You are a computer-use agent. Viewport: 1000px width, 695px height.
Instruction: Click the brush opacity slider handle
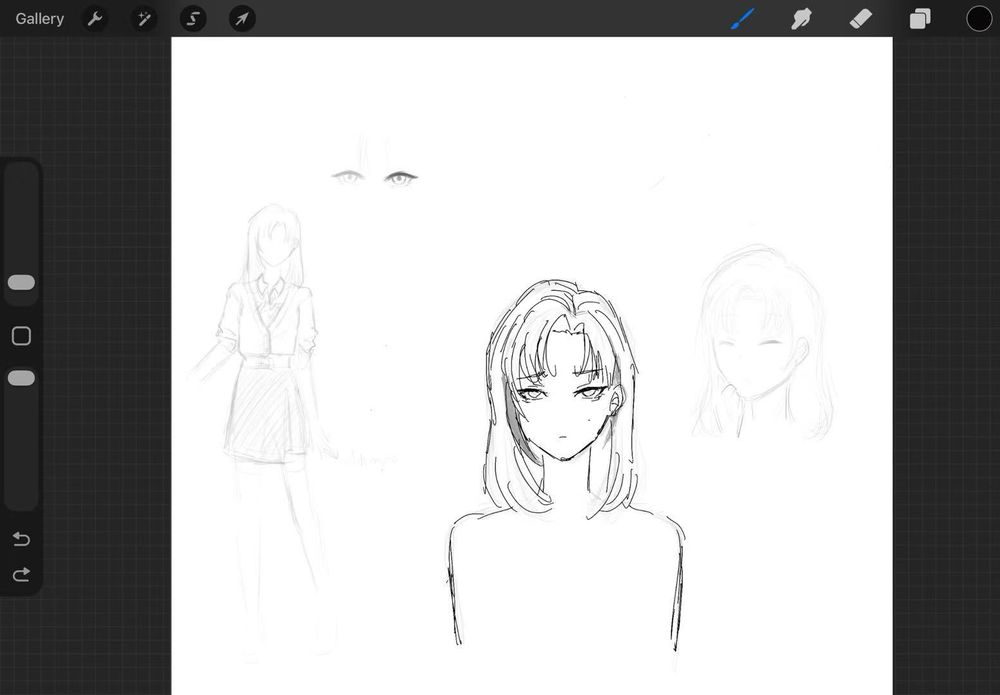(21, 378)
